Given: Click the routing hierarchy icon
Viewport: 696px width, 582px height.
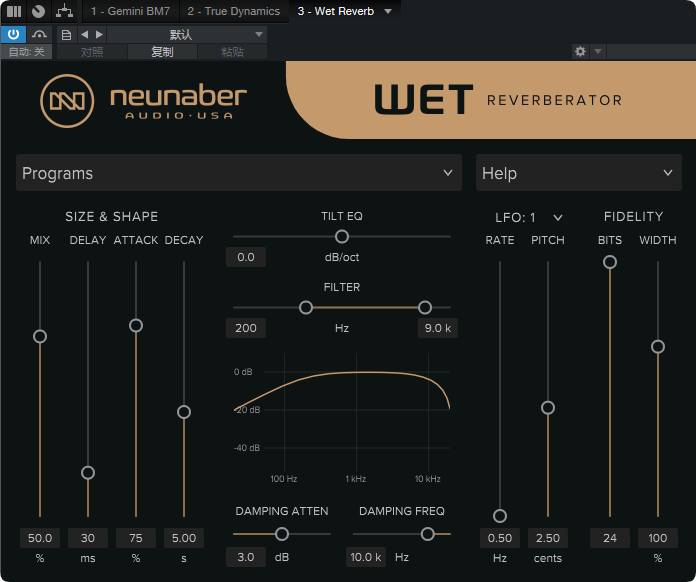Looking at the screenshot, I should click(64, 11).
